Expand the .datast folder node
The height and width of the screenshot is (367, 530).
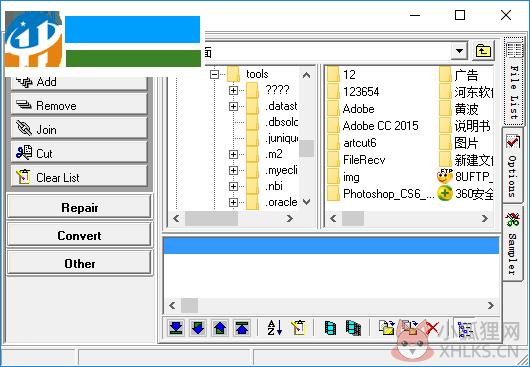coord(233,106)
